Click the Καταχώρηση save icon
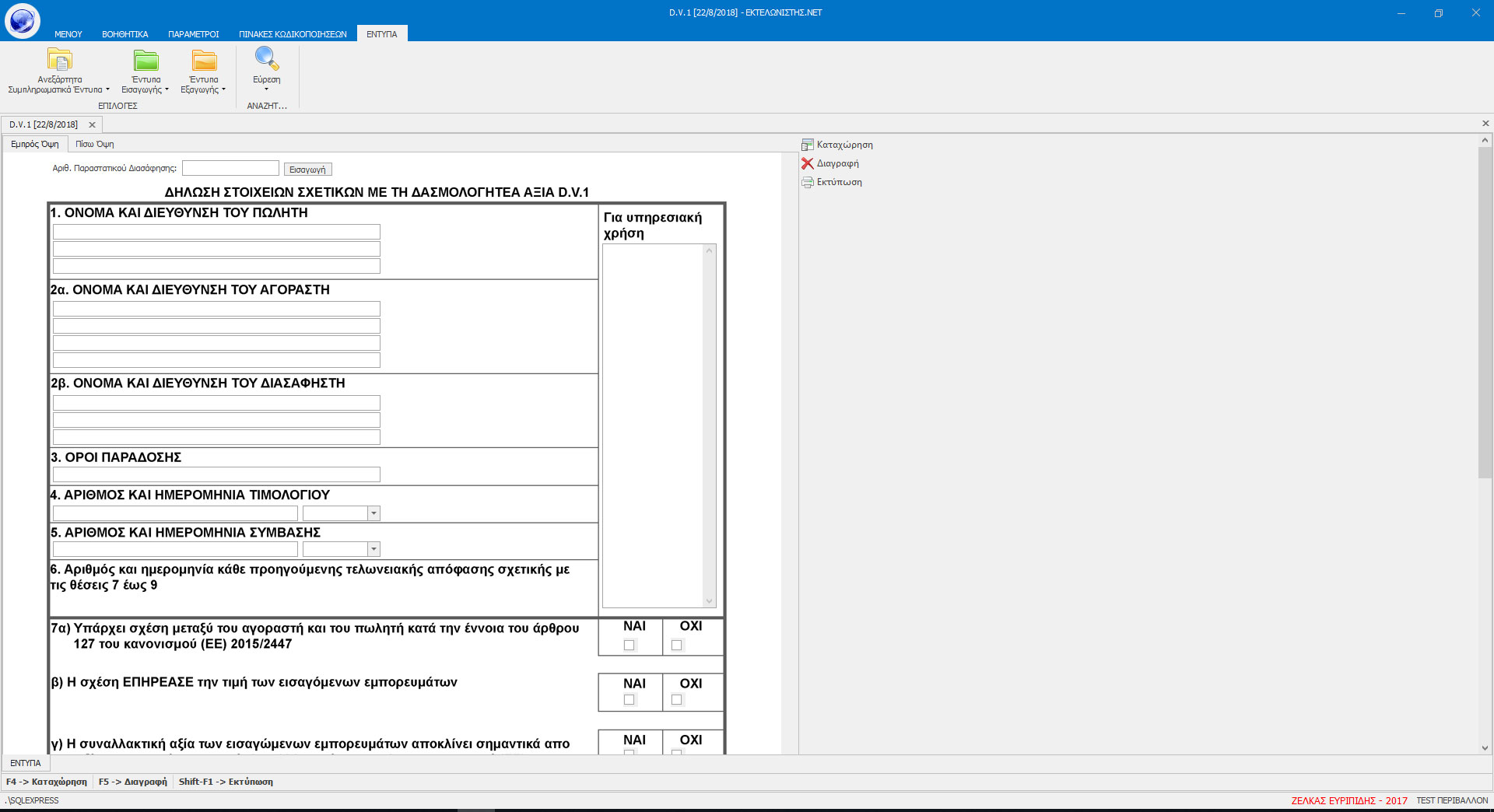The height and width of the screenshot is (812, 1494). 808,145
